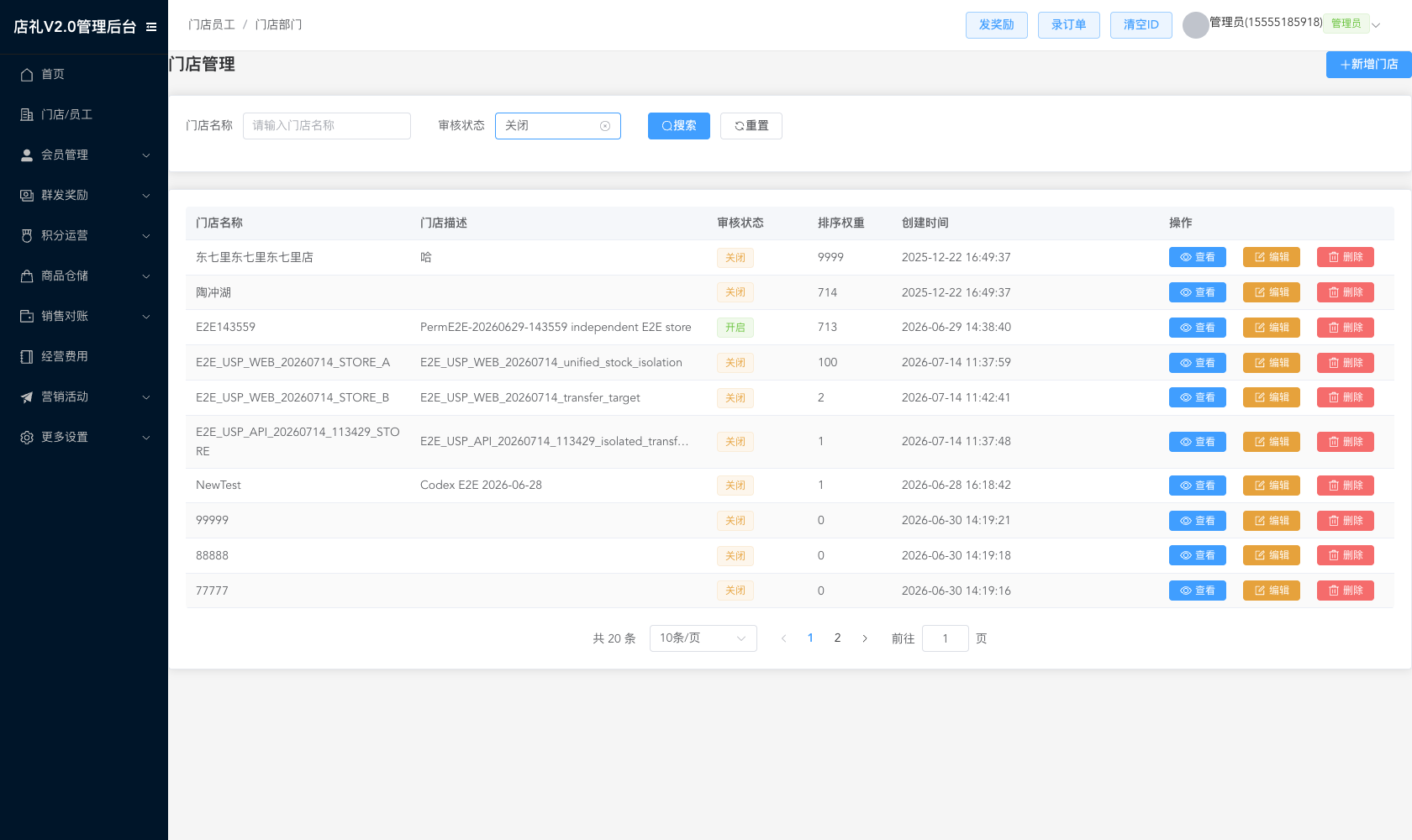
Task: Click the 重置 button
Action: click(751, 126)
